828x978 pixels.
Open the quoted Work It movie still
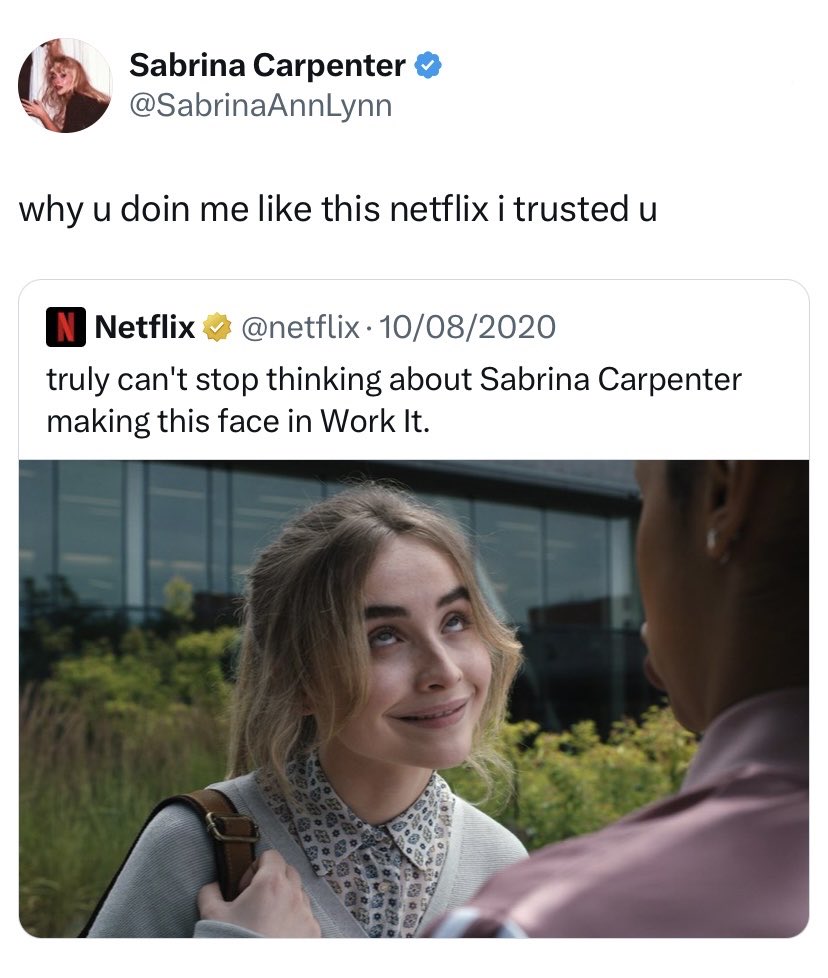pos(414,699)
